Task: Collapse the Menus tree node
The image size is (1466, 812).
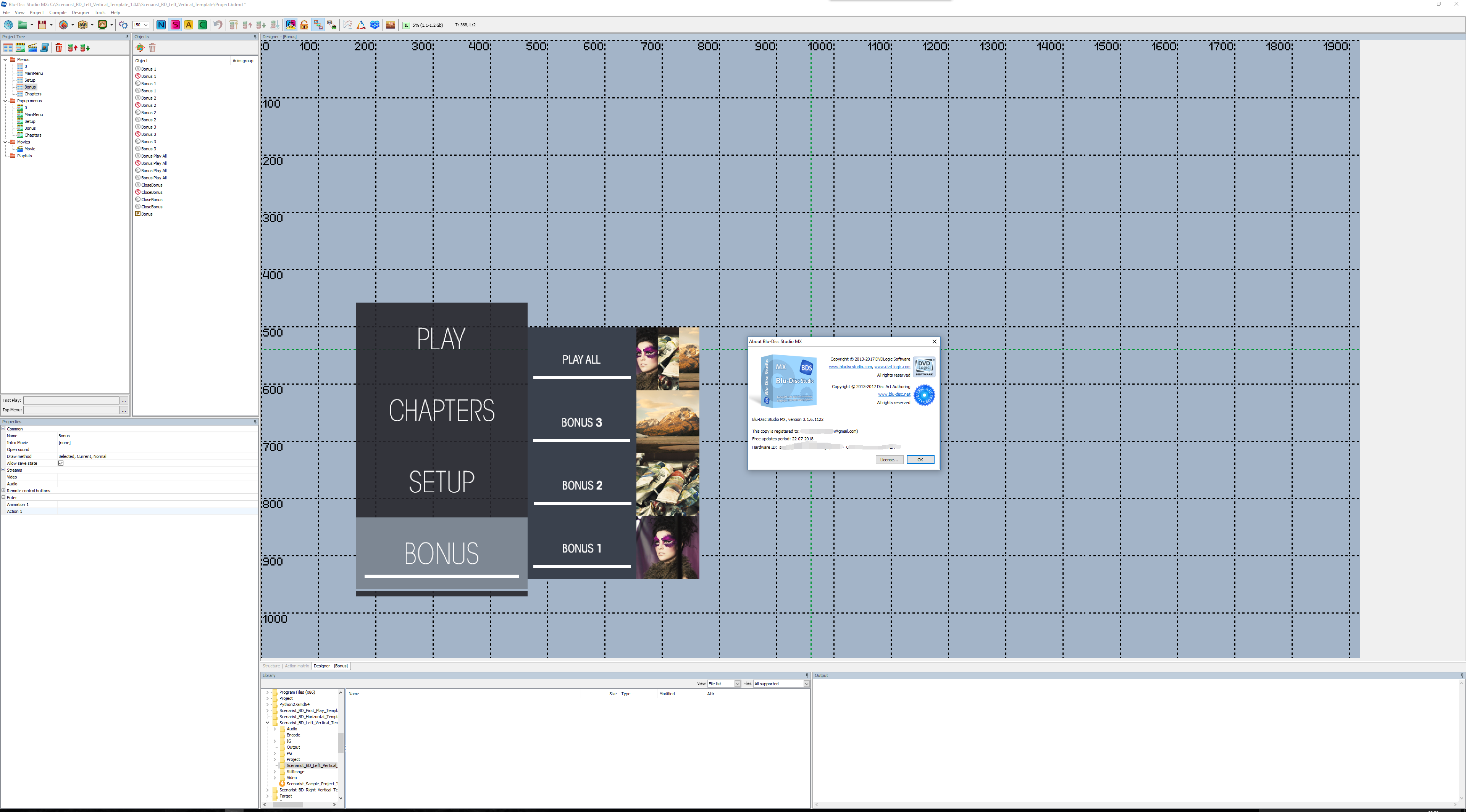Action: coord(5,60)
